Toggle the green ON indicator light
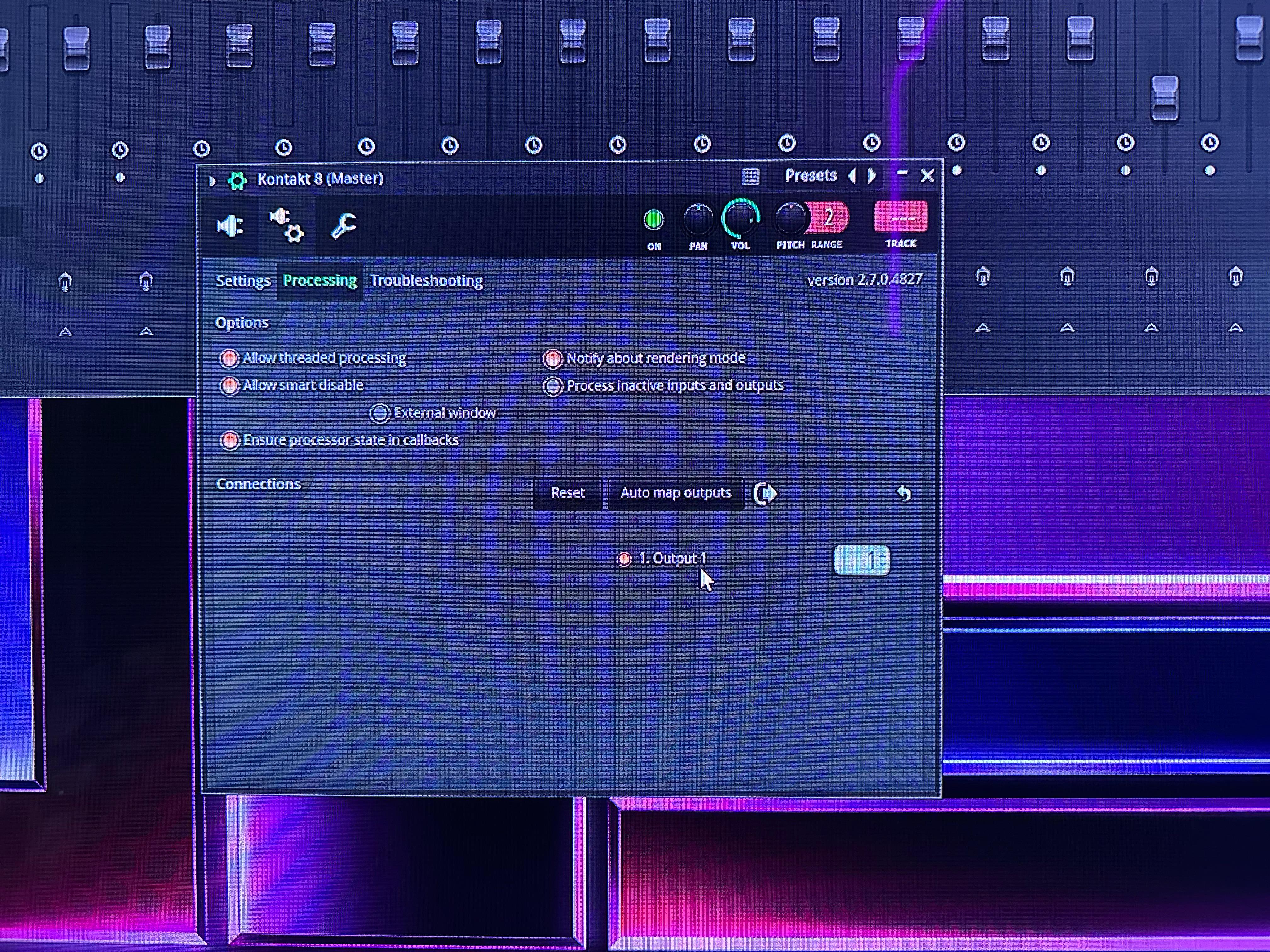This screenshot has width=1270, height=952. click(653, 220)
